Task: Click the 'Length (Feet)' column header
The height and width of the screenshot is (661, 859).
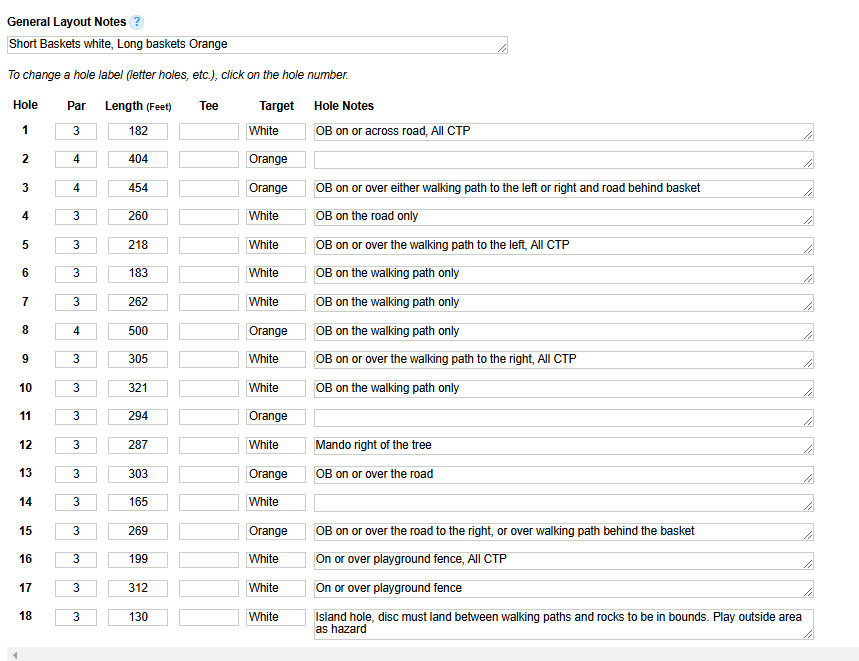Action: 138,106
